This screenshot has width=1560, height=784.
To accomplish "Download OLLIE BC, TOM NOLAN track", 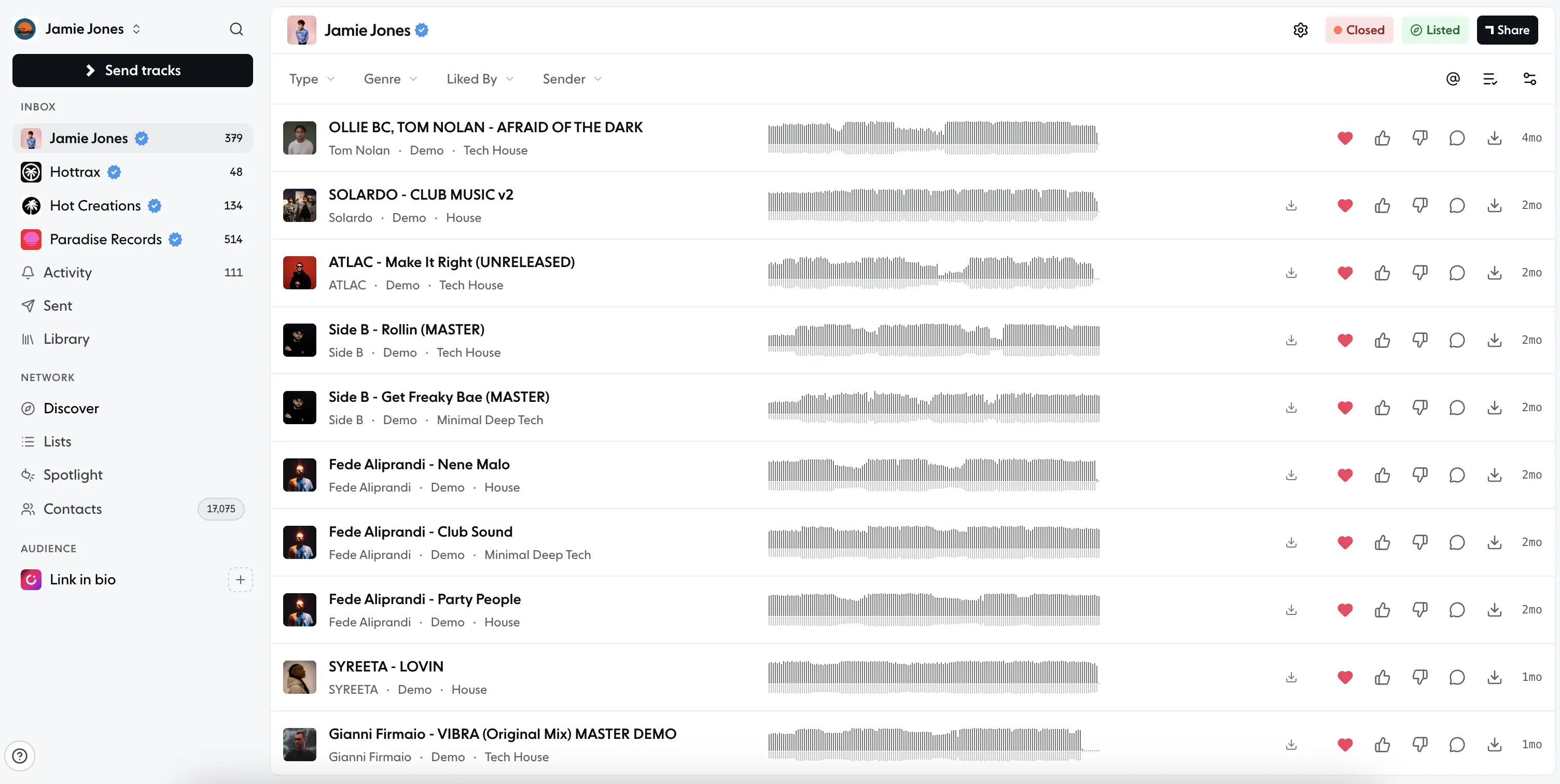I will click(1495, 138).
